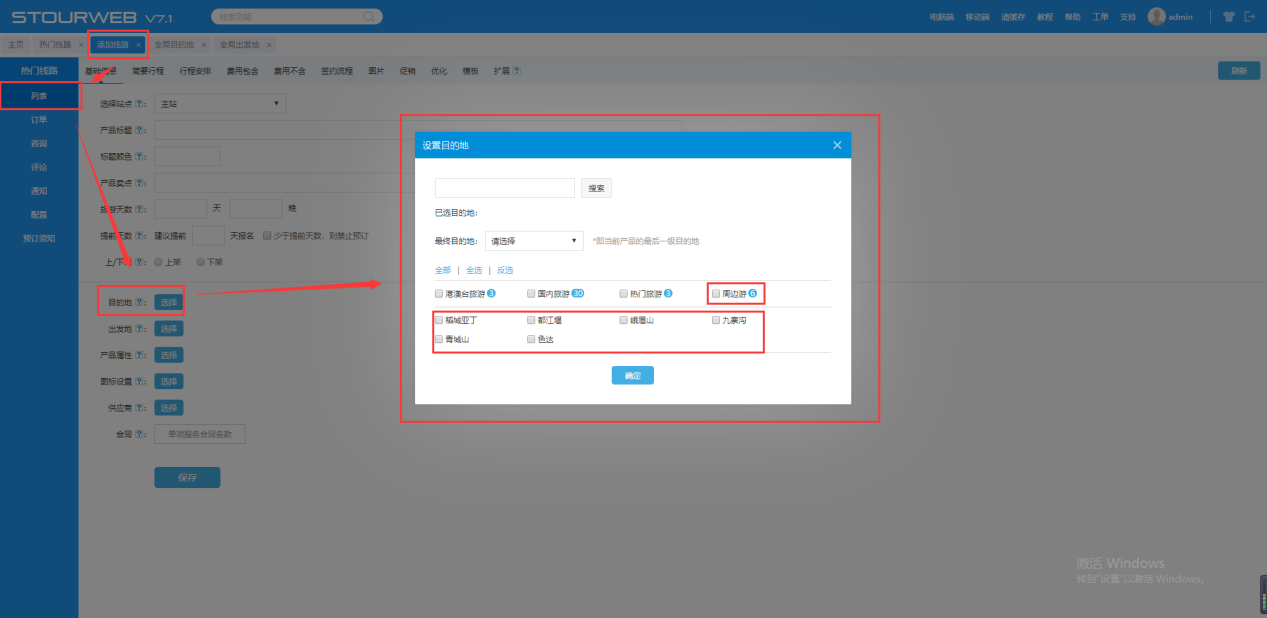The image size is (1267, 618).
Task: Tick the 九寨沟 destination checkbox
Action: [715, 321]
